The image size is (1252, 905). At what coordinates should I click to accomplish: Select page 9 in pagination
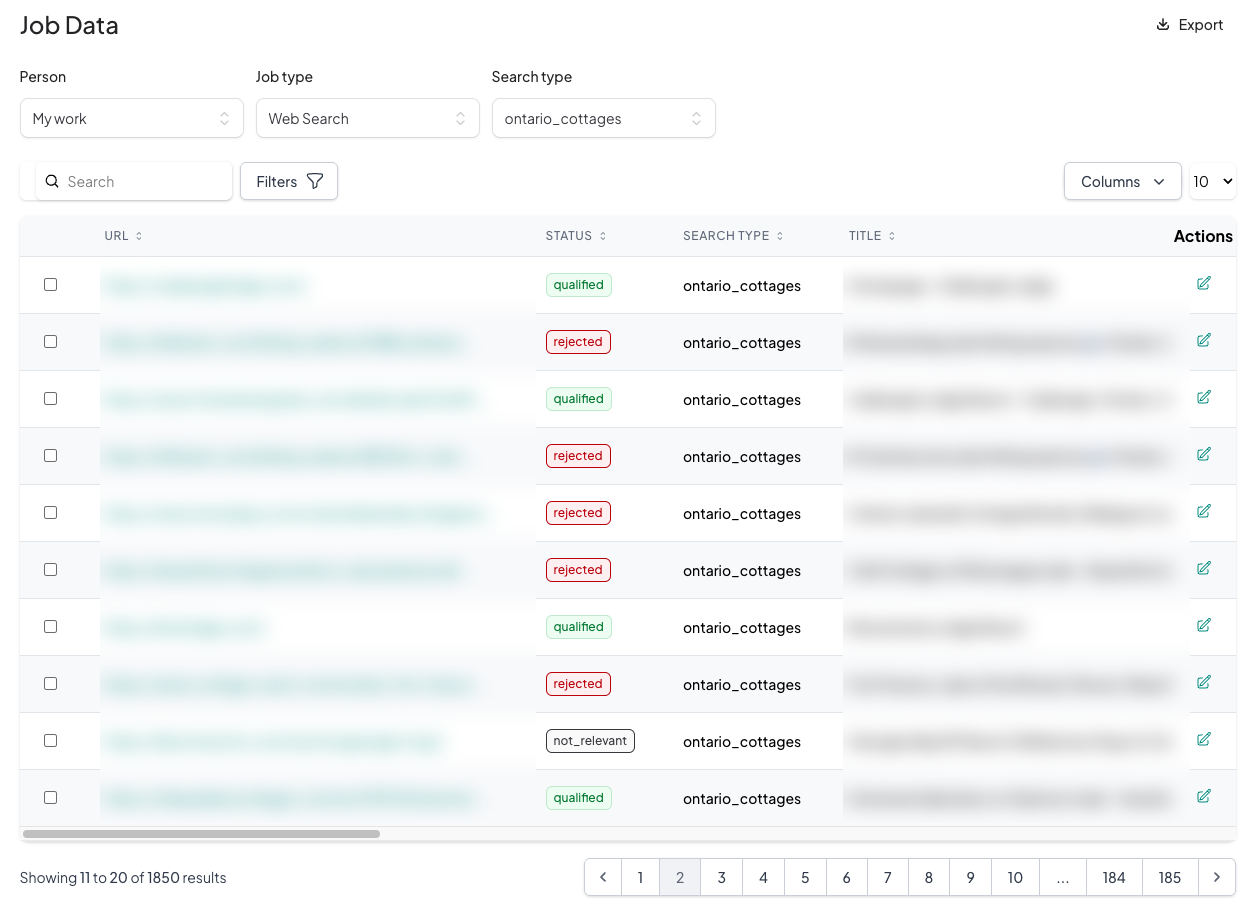(x=970, y=877)
